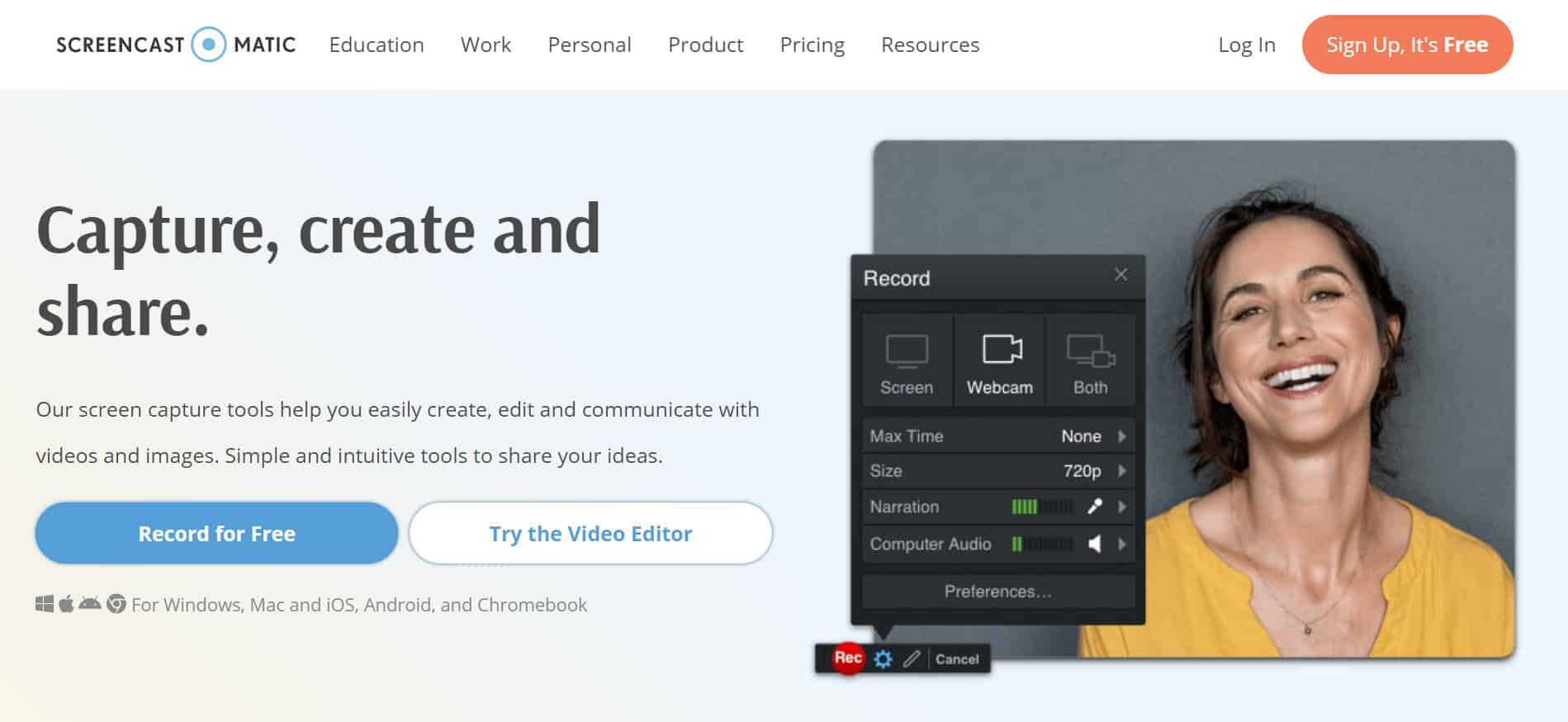The height and width of the screenshot is (722, 1568).
Task: Expand the Narration options arrow
Action: 1122,507
